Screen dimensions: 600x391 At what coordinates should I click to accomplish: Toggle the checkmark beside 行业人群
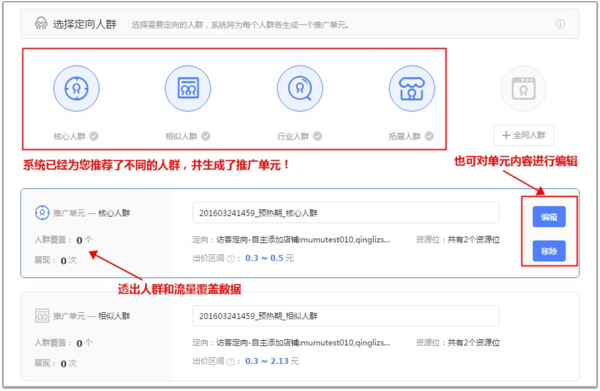tap(318, 136)
